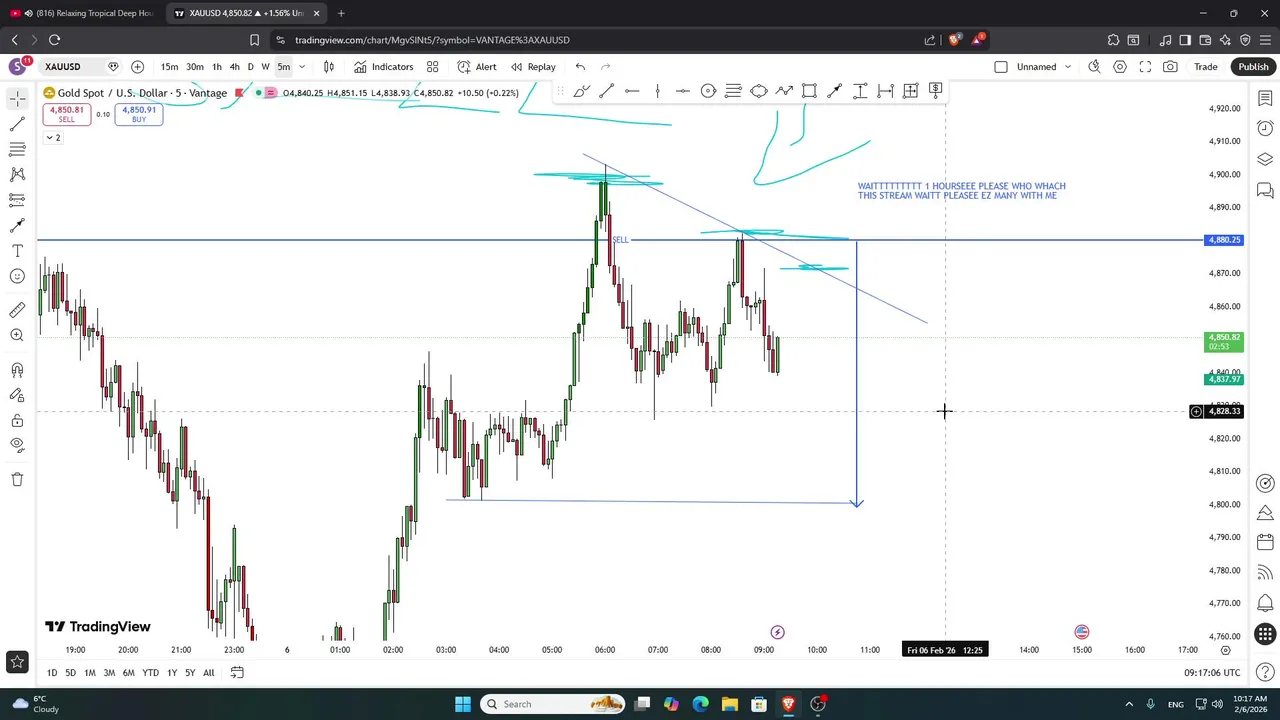The image size is (1280, 720).
Task: Click the green market status dot
Action: [259, 93]
